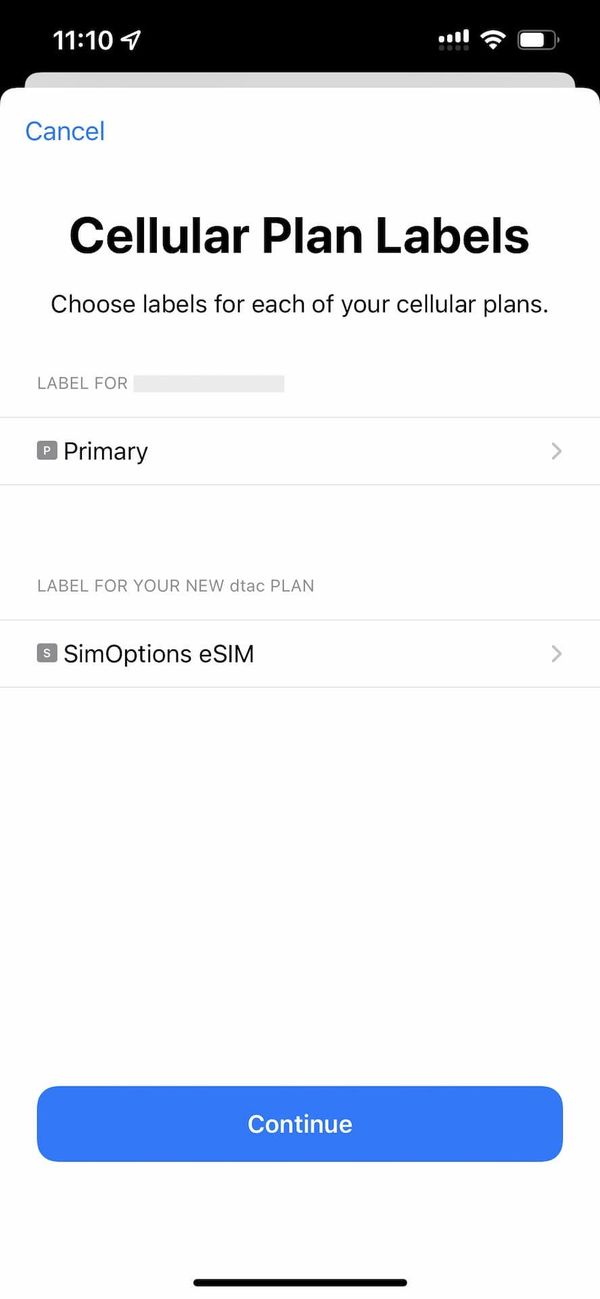Cancel the cellular plan labeling
The height and width of the screenshot is (1299, 600).
tap(64, 131)
